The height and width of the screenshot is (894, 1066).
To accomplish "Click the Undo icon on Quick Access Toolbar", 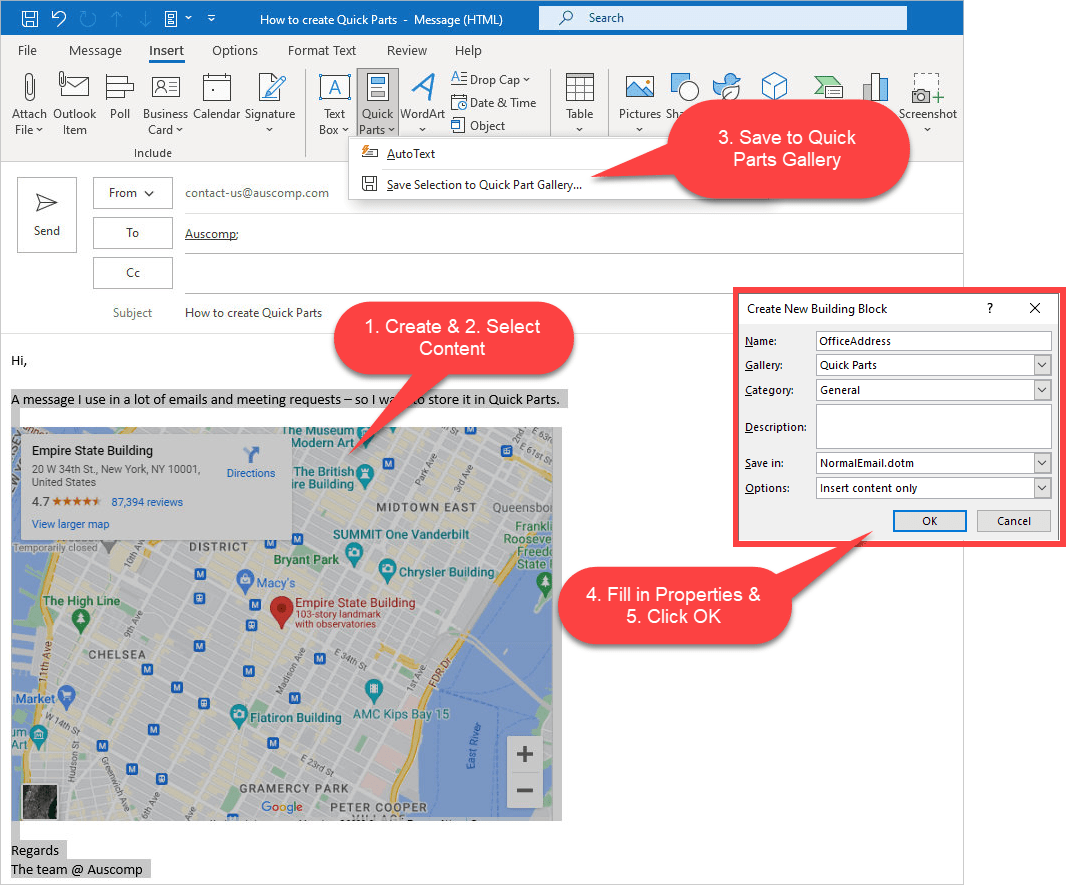I will point(57,18).
